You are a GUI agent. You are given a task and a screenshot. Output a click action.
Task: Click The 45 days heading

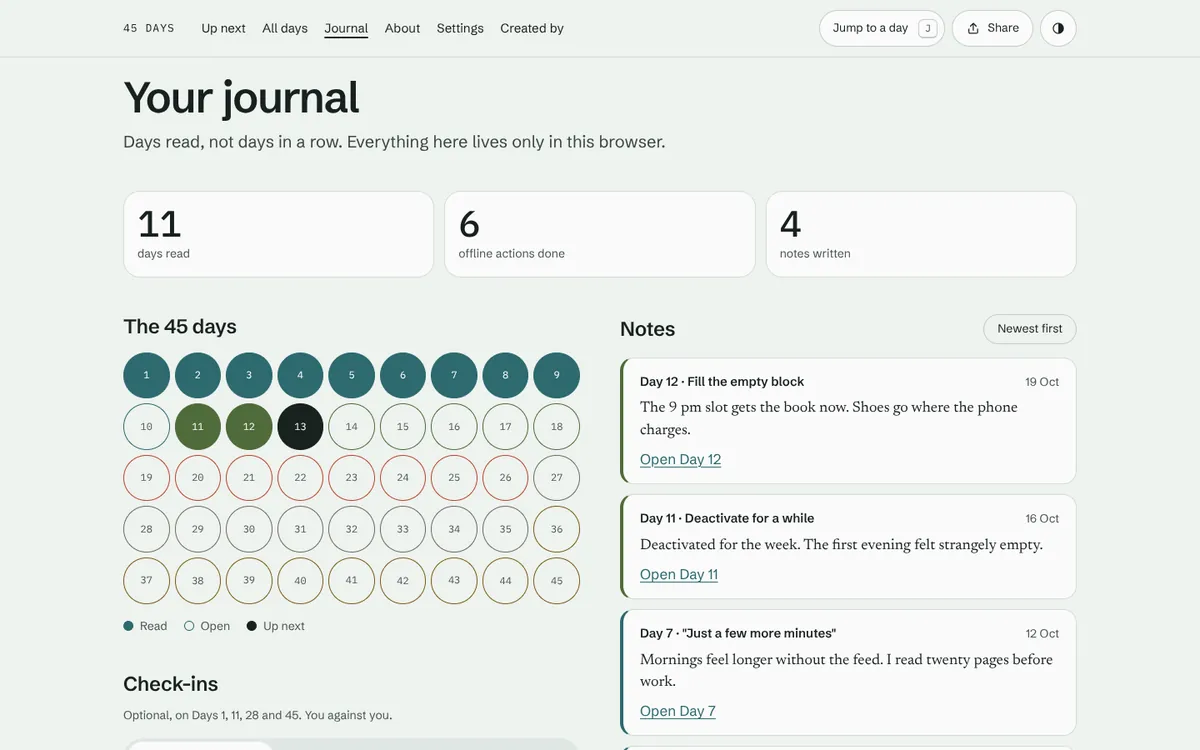[180, 326]
